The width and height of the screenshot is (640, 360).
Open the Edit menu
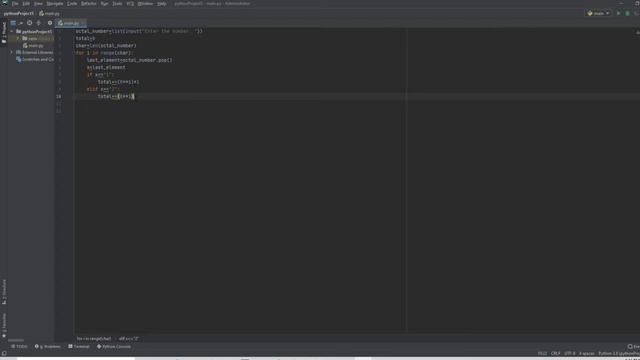(26, 4)
